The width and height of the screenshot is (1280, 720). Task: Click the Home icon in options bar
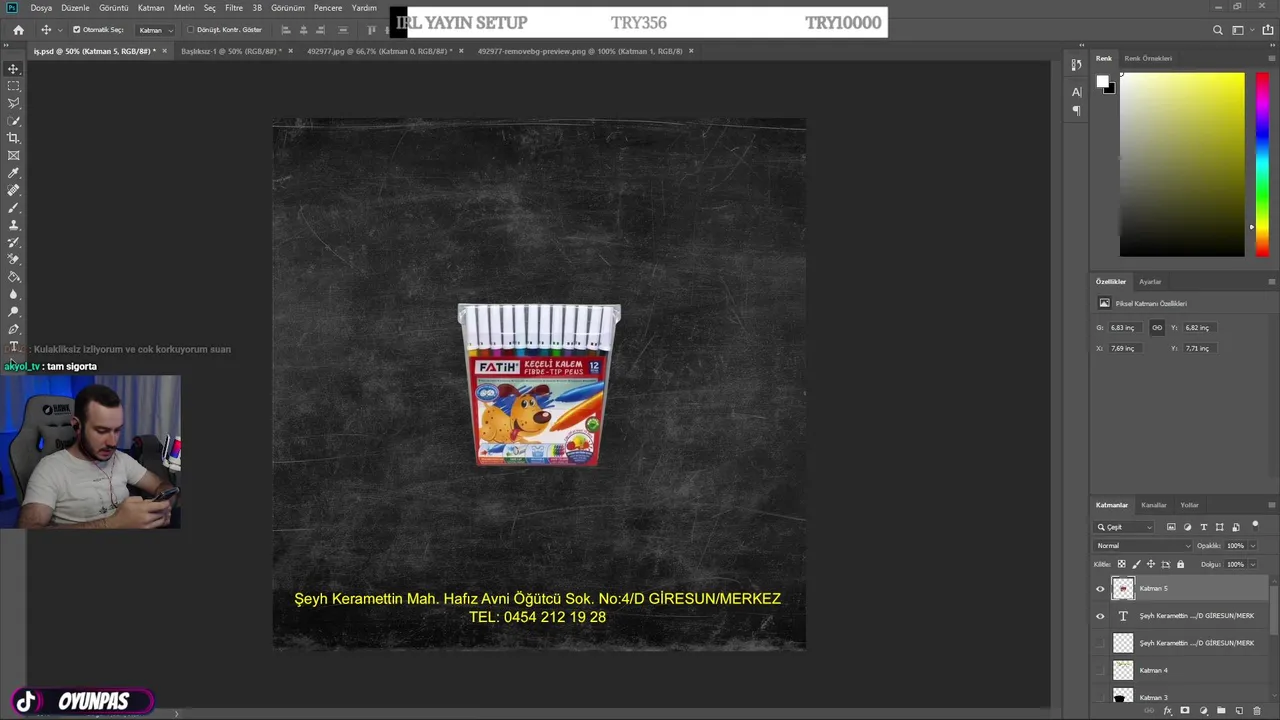(18, 30)
